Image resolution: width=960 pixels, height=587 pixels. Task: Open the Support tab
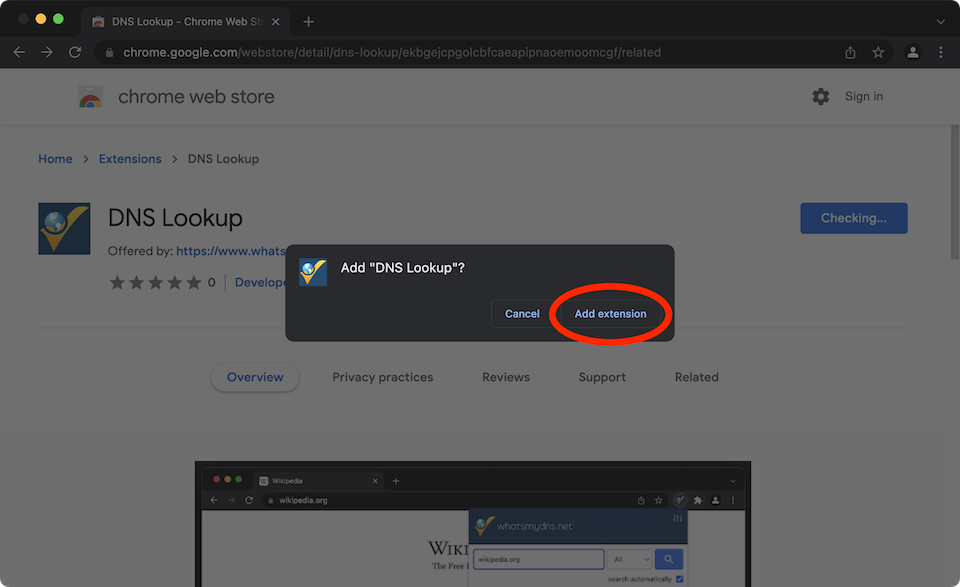coord(602,377)
